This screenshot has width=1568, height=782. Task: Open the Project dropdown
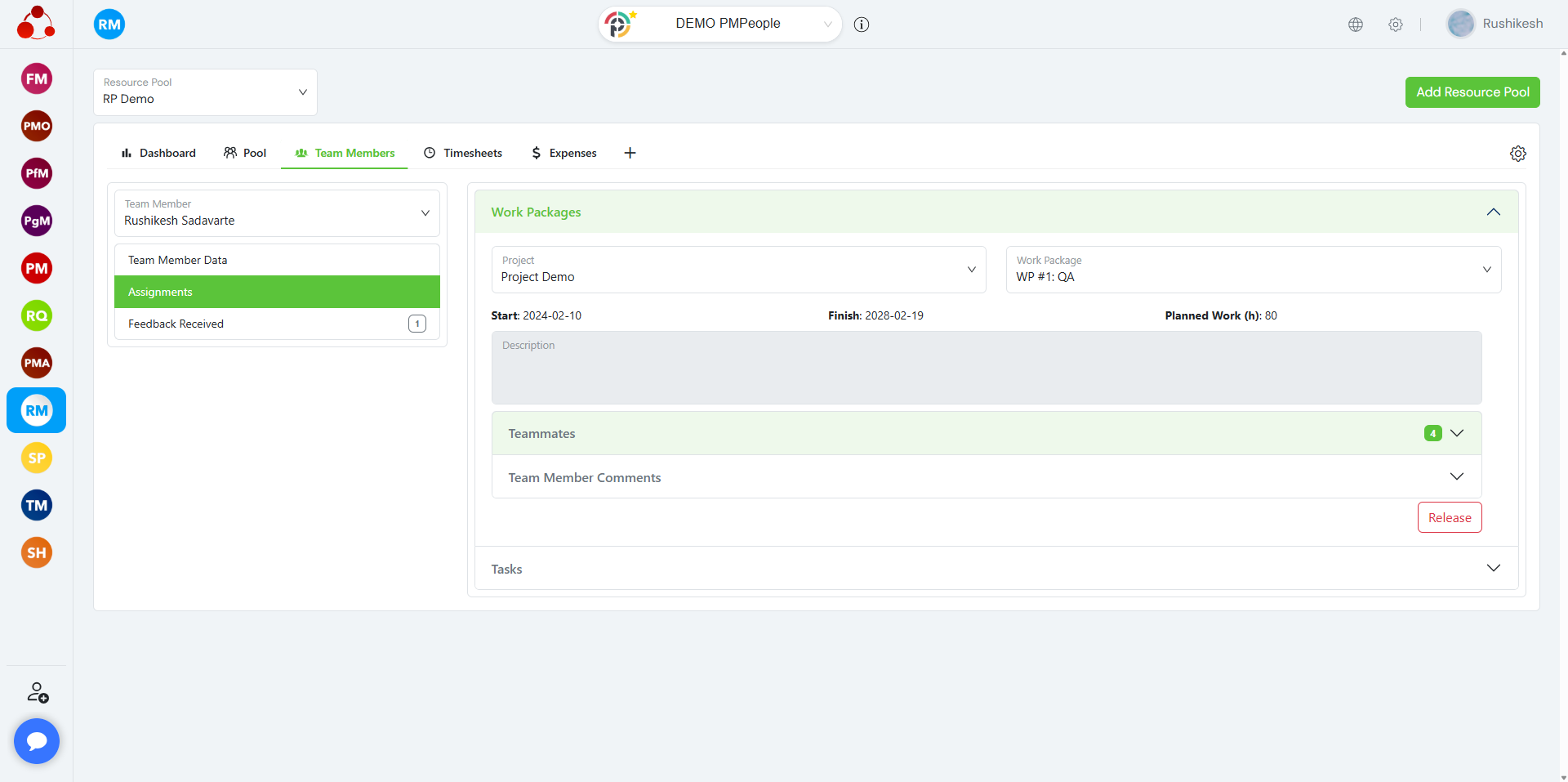tap(739, 270)
